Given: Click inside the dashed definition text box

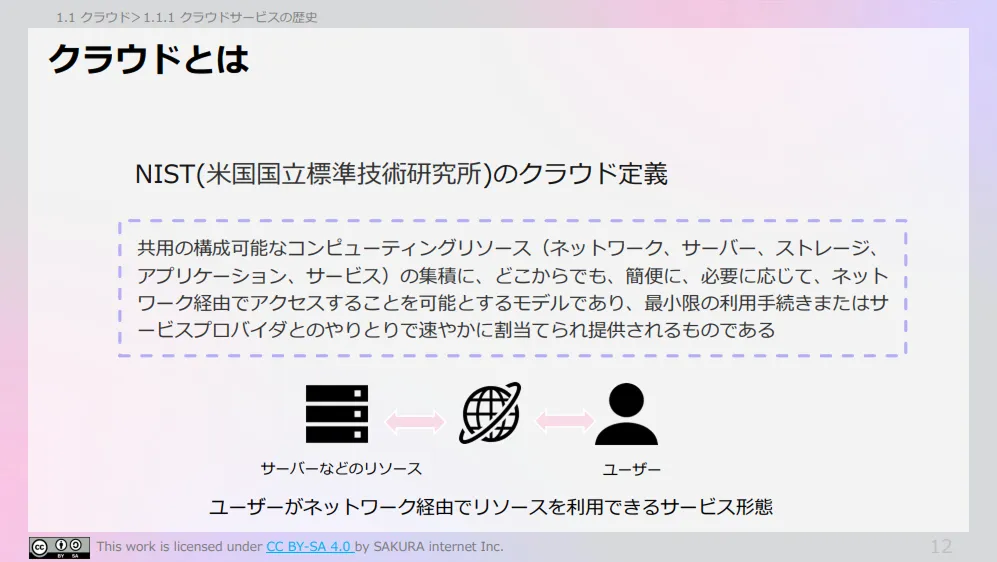Looking at the screenshot, I should pyautogui.click(x=512, y=289).
